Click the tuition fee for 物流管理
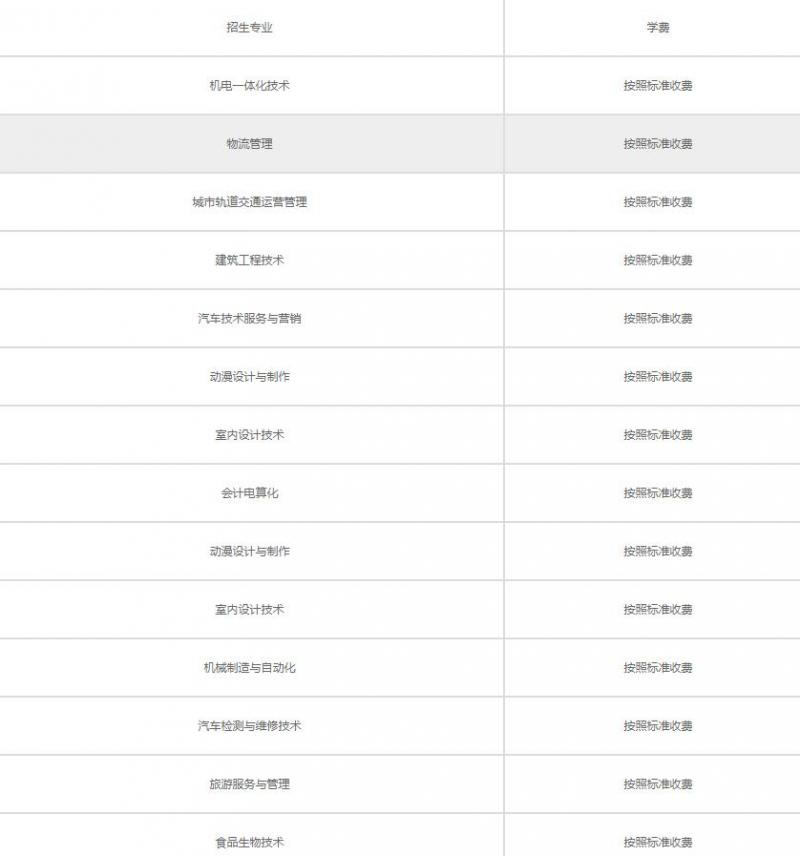Image resolution: width=800 pixels, height=856 pixels. pyautogui.click(x=657, y=144)
